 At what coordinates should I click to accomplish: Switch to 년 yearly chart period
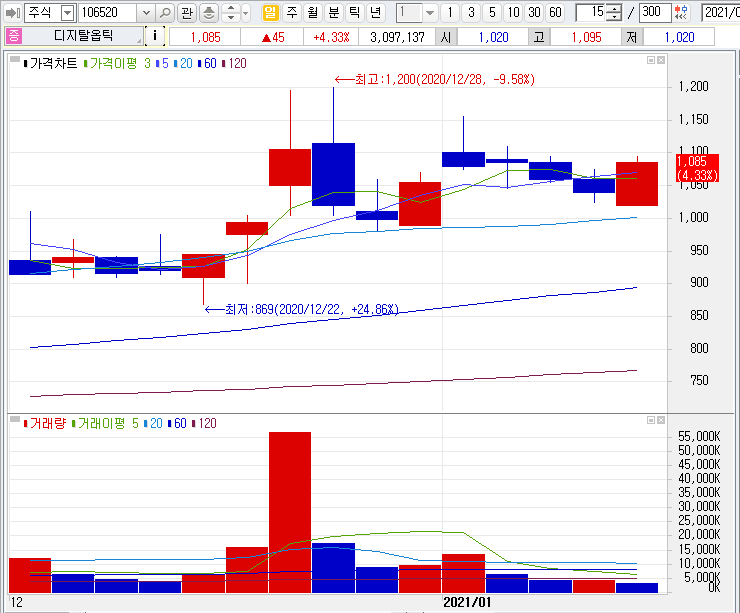[x=375, y=12]
